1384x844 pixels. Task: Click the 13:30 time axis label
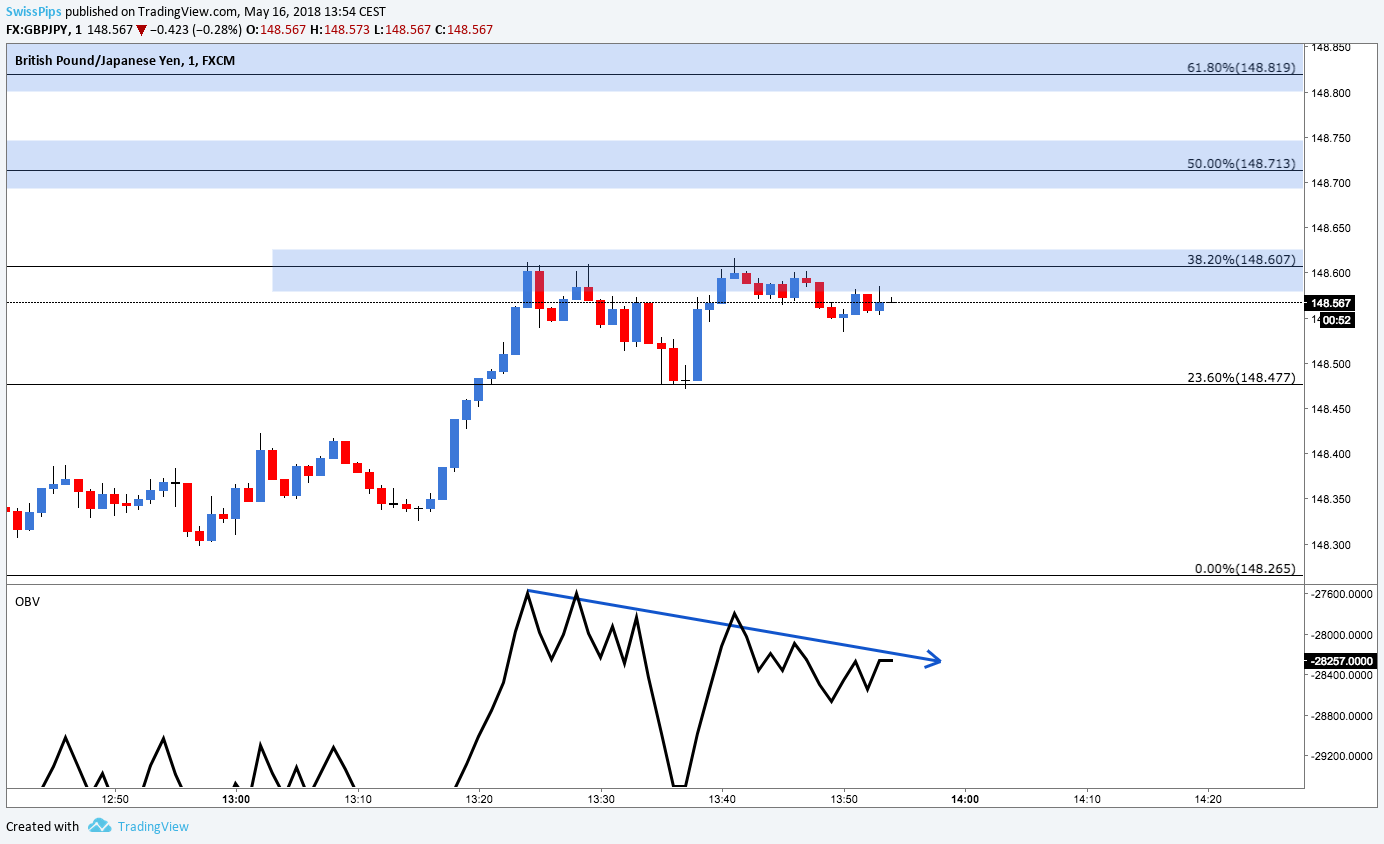(600, 799)
